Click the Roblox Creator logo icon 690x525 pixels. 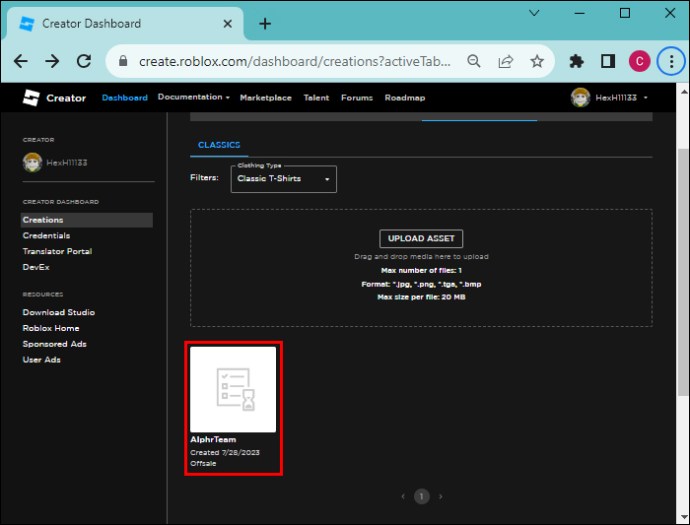tap(31, 98)
